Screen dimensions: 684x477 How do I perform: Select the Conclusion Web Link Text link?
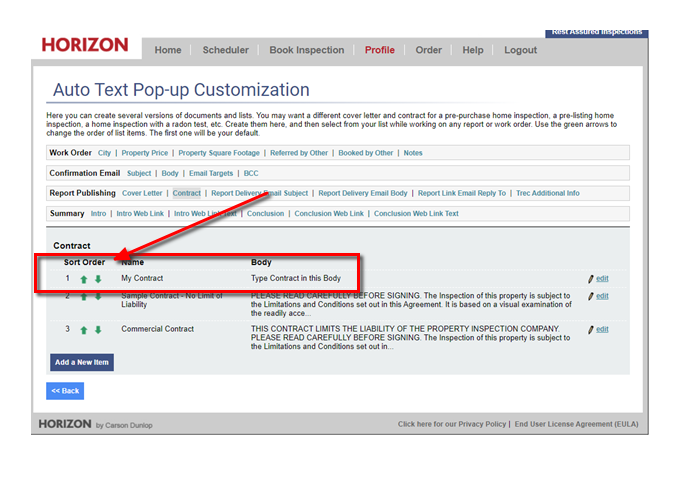[x=416, y=213]
